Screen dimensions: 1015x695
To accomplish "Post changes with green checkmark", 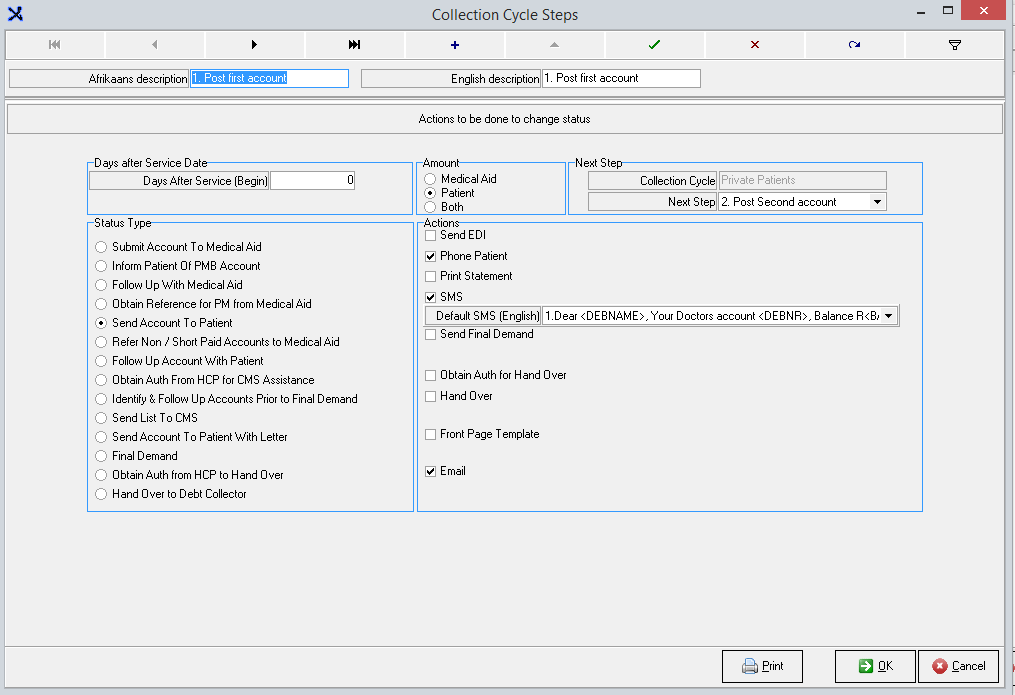I will tap(654, 45).
